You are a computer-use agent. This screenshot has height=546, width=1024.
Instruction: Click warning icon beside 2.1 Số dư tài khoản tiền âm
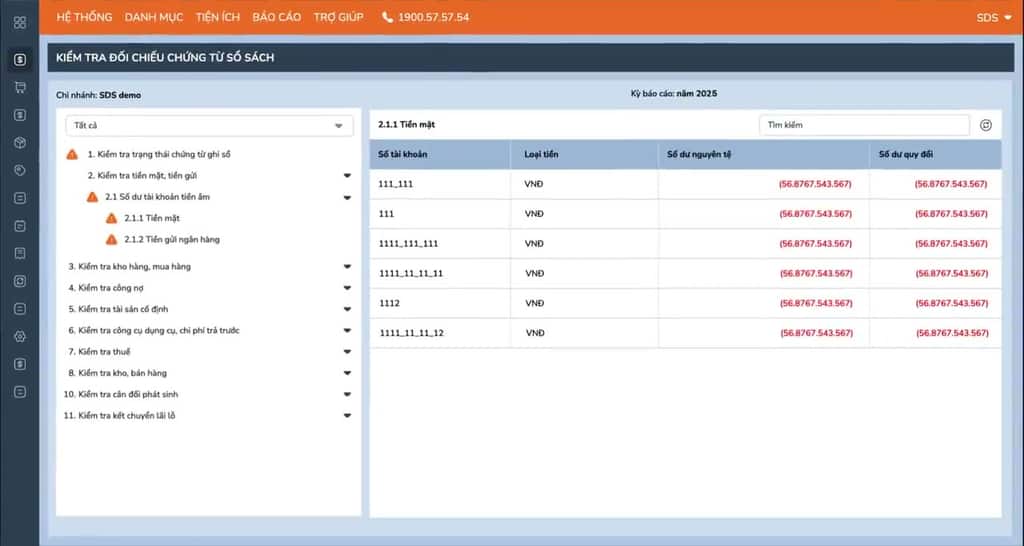pos(92,197)
